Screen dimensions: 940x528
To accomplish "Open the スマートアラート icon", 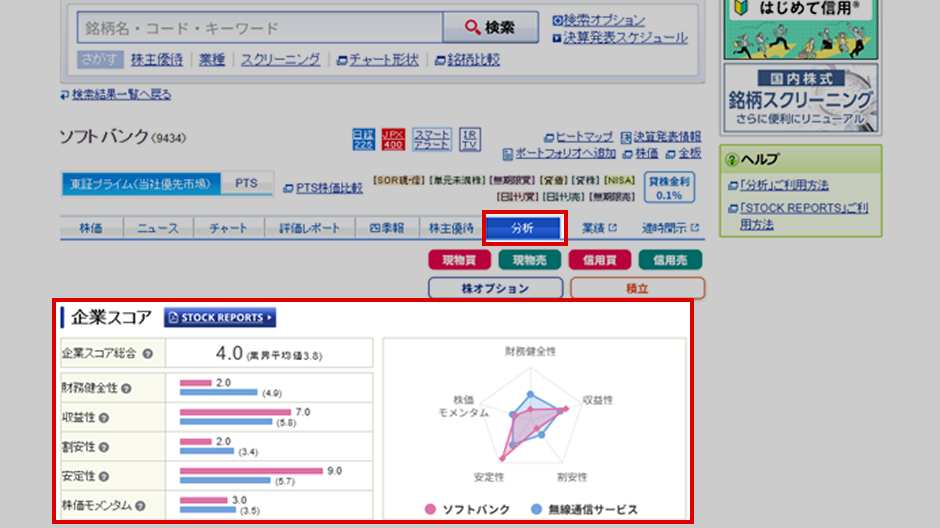I will [432, 139].
